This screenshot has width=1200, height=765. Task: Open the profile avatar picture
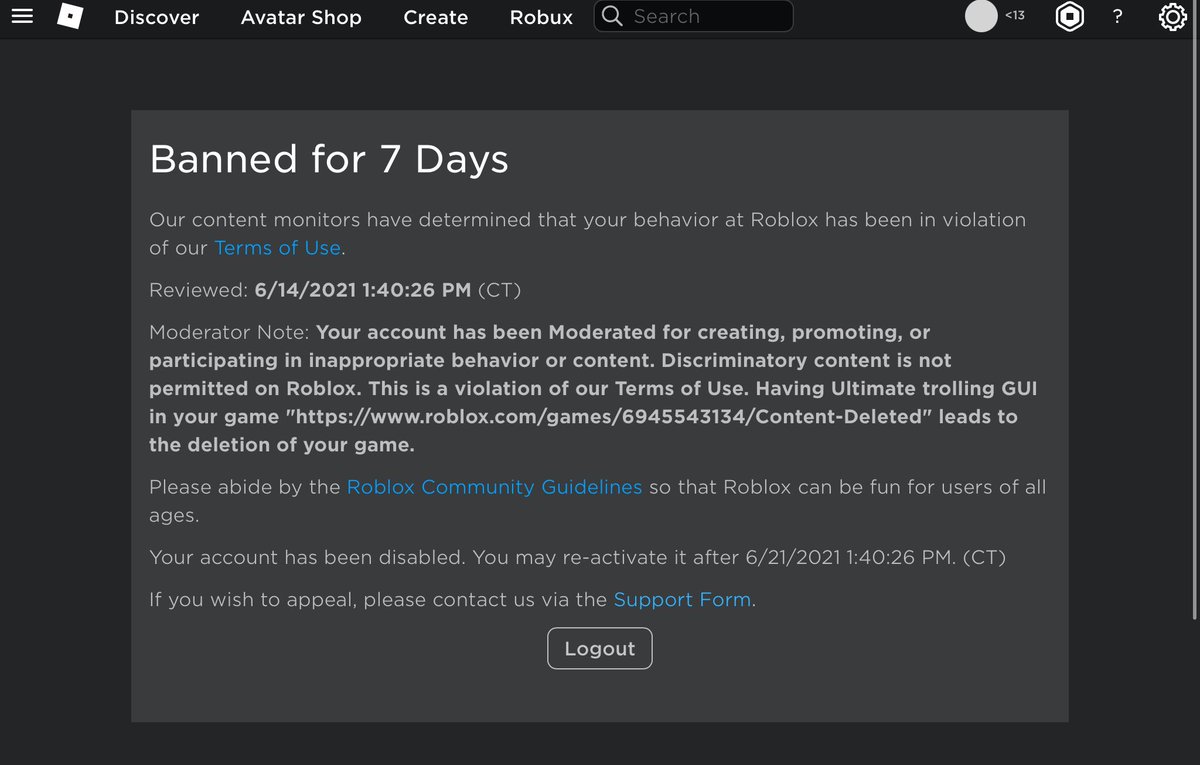tap(981, 16)
